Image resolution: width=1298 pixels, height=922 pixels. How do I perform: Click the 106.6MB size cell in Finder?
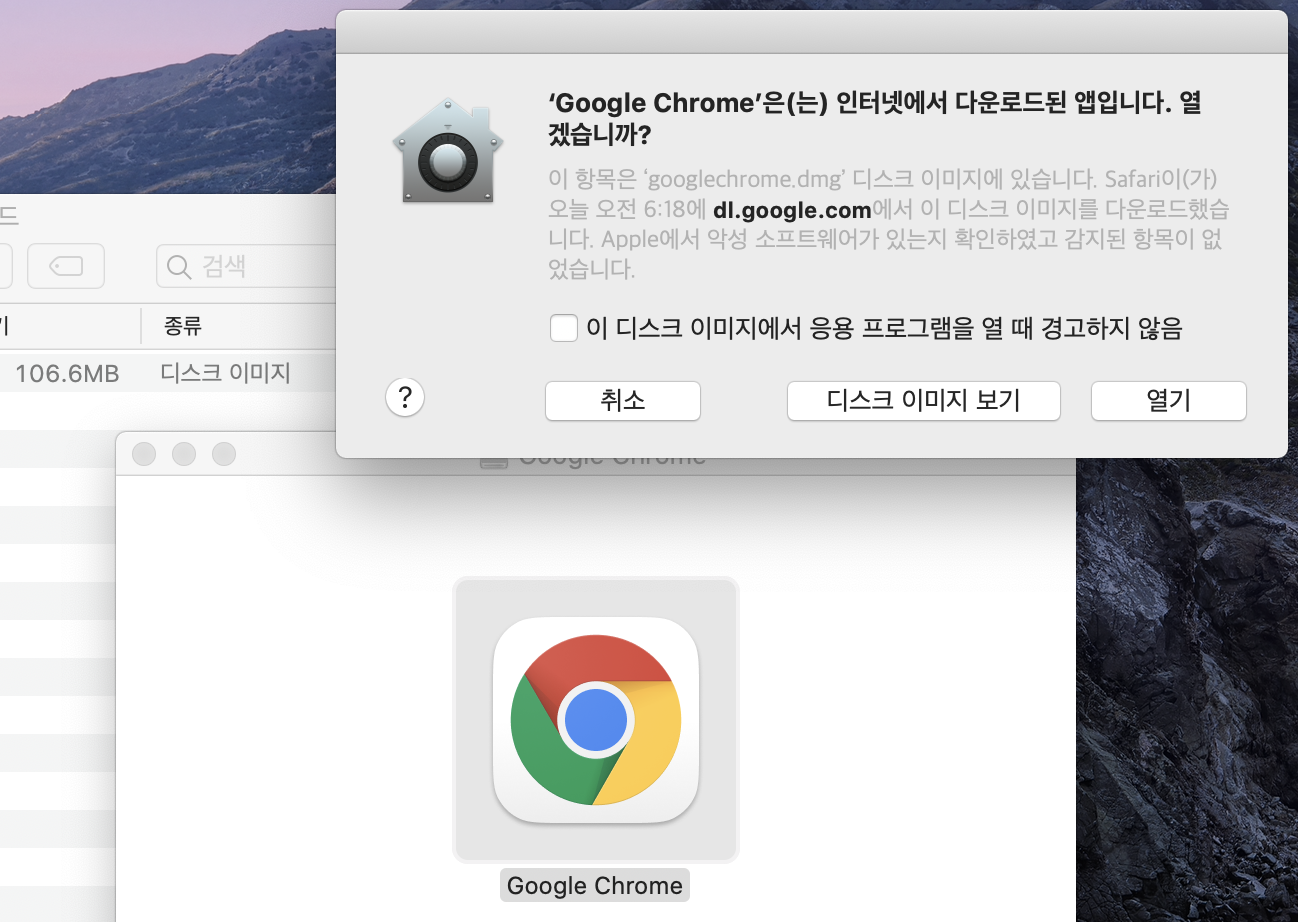point(67,374)
